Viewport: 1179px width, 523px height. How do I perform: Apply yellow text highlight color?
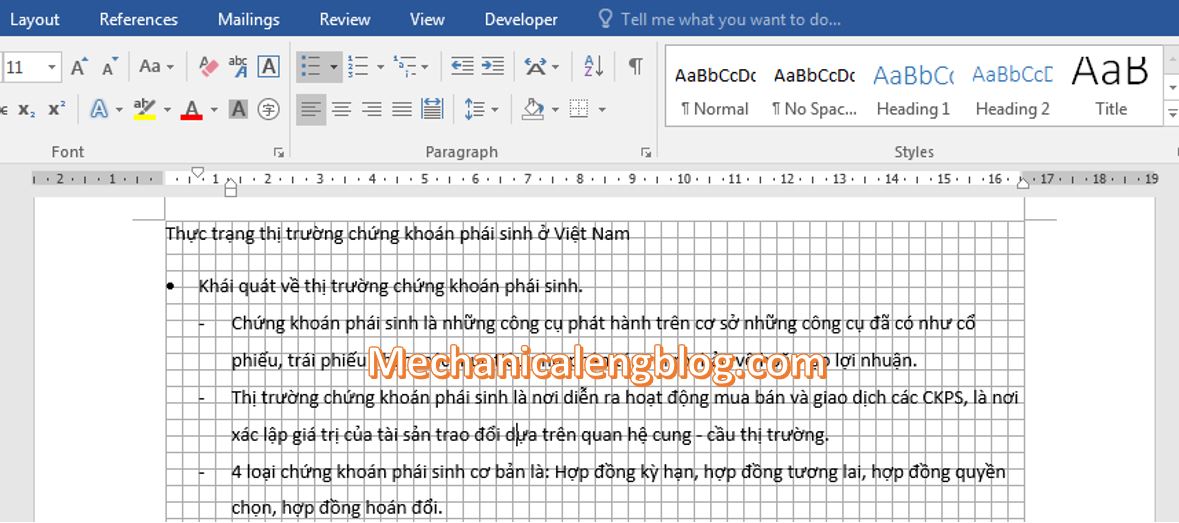144,110
